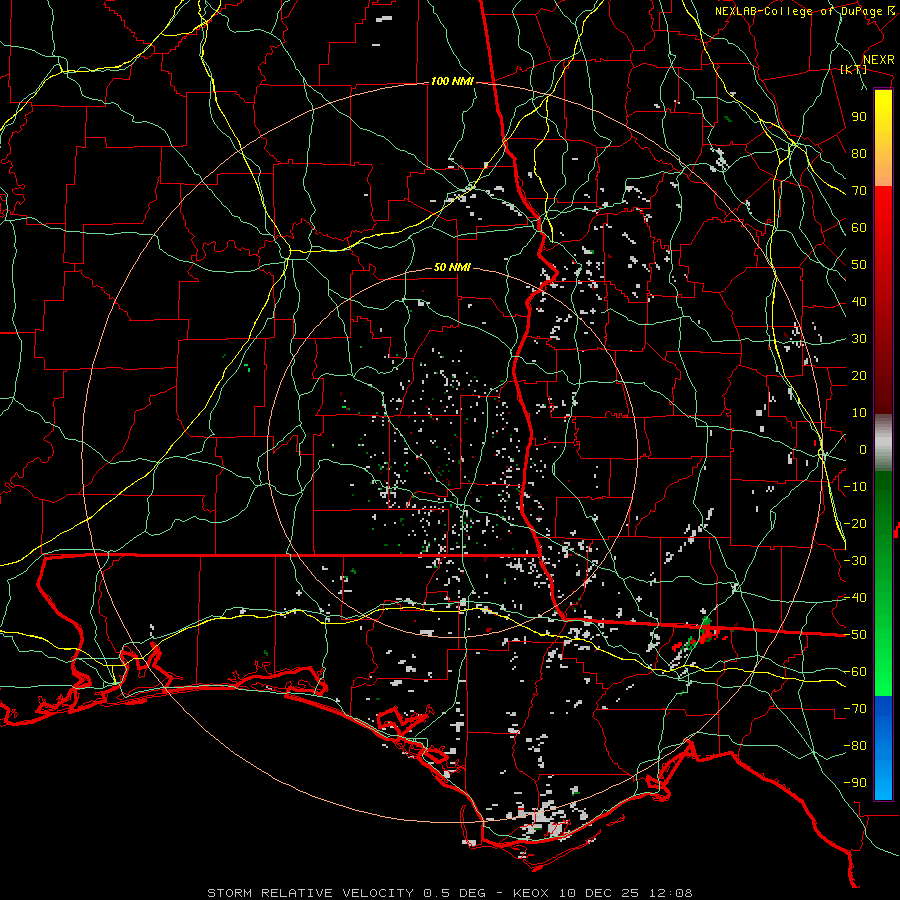This screenshot has height=900, width=900.
Task: Click the "-40" scale value label
Action: click(855, 598)
